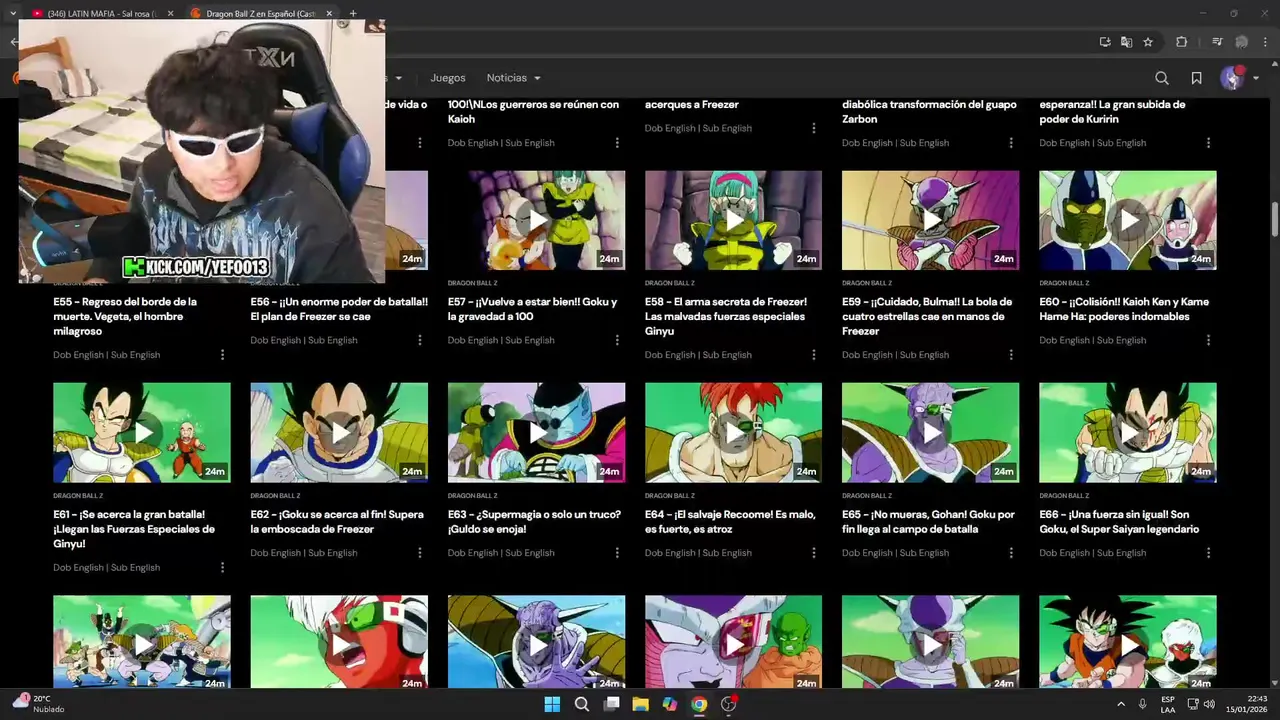Viewport: 1280px width, 720px height.
Task: Open more options for episode E56
Action: pyautogui.click(x=419, y=340)
